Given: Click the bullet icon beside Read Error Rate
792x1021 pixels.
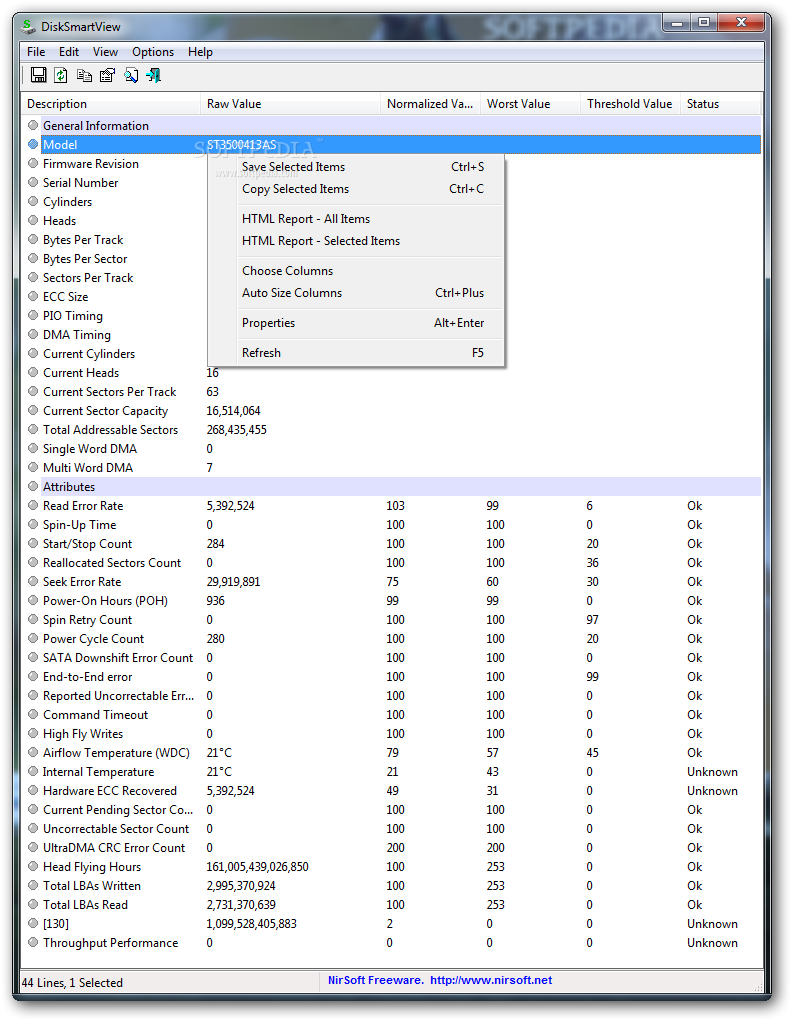Looking at the screenshot, I should (x=33, y=505).
